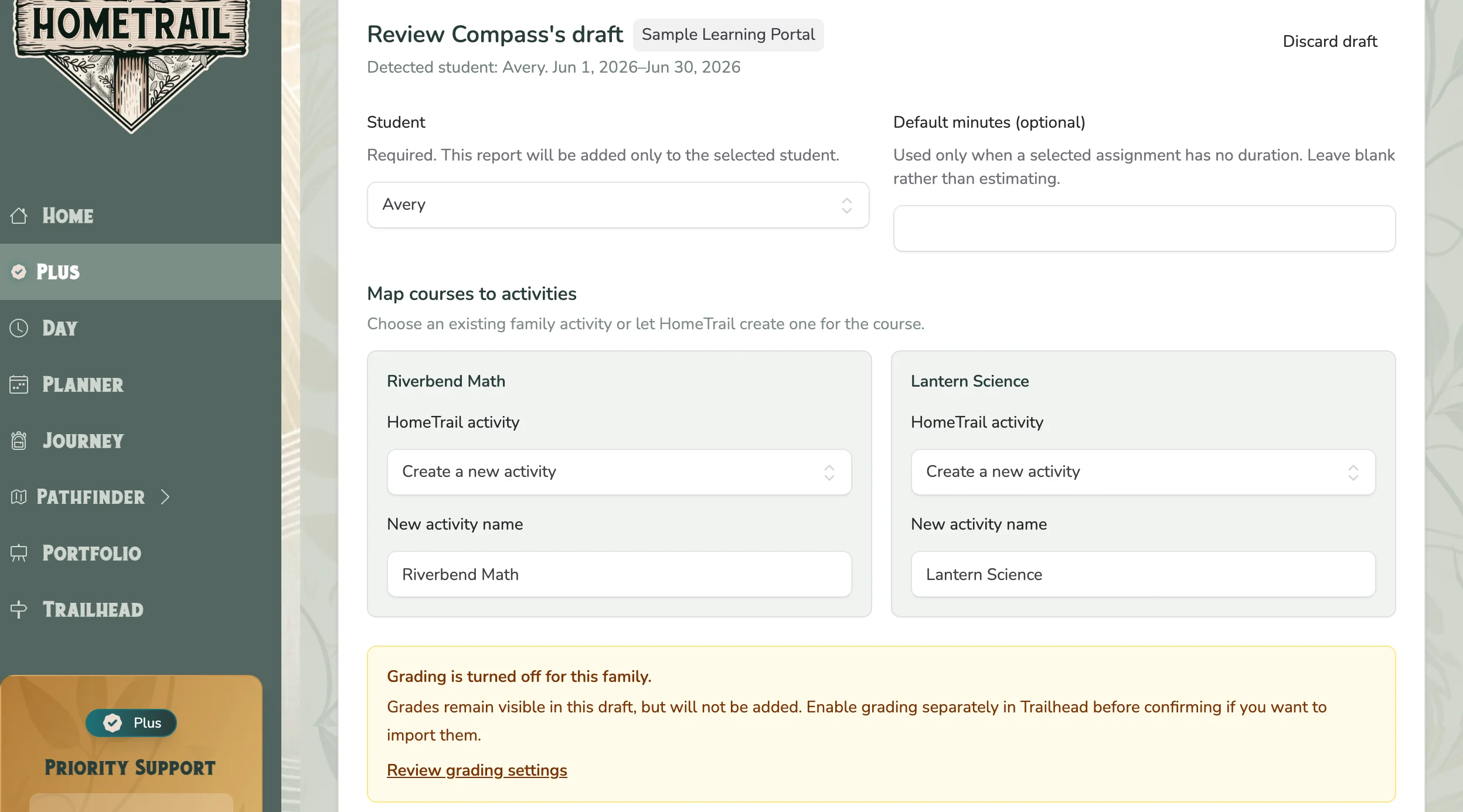1463x812 pixels.
Task: Open the Student dropdown showing Avery
Action: tap(618, 205)
